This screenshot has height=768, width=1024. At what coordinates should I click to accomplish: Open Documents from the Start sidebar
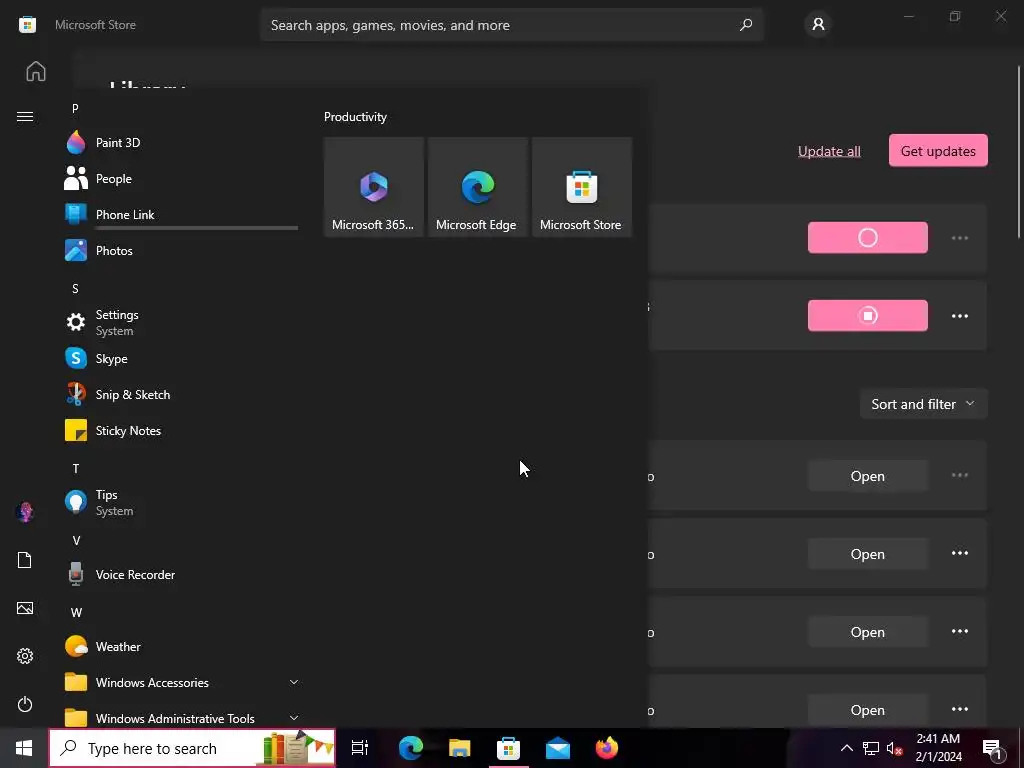[25, 560]
